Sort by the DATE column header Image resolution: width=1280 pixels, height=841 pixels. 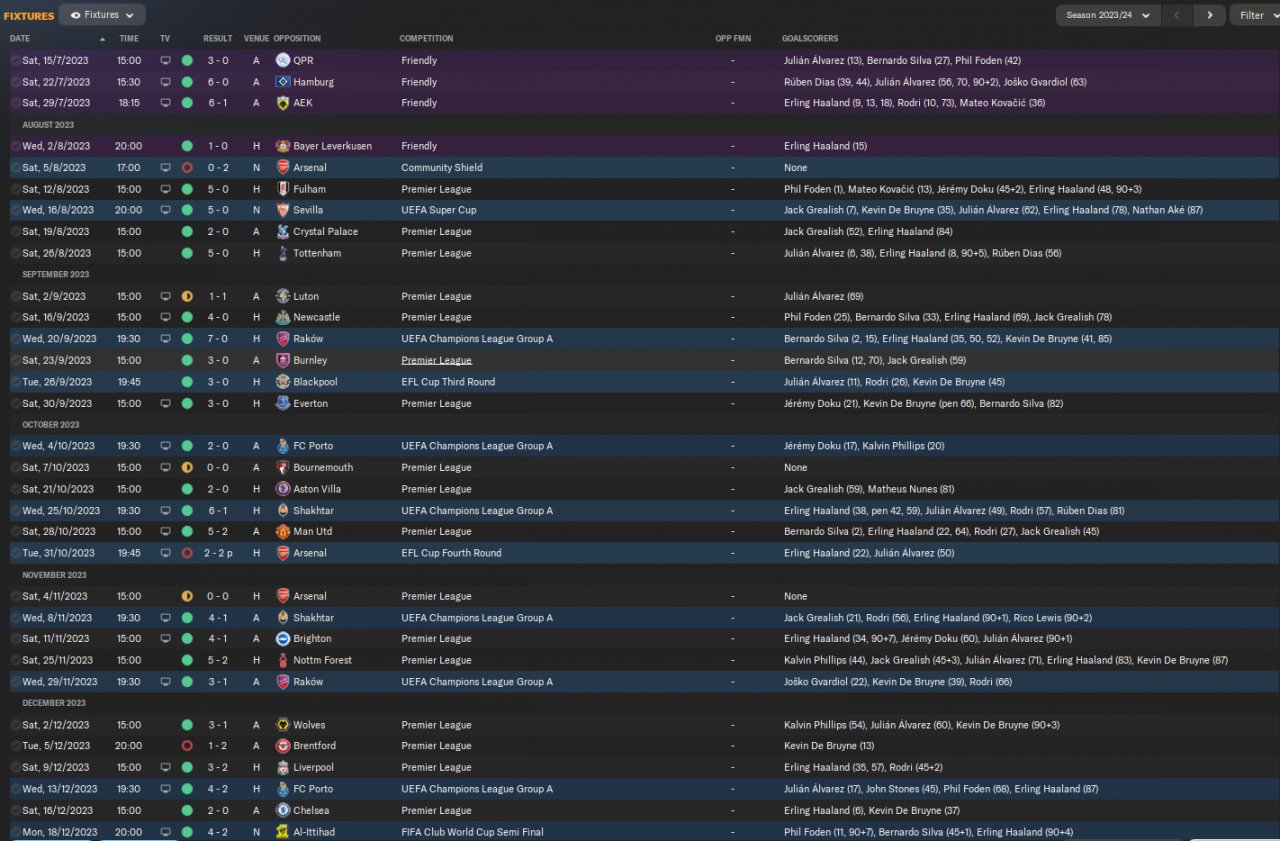pos(20,38)
